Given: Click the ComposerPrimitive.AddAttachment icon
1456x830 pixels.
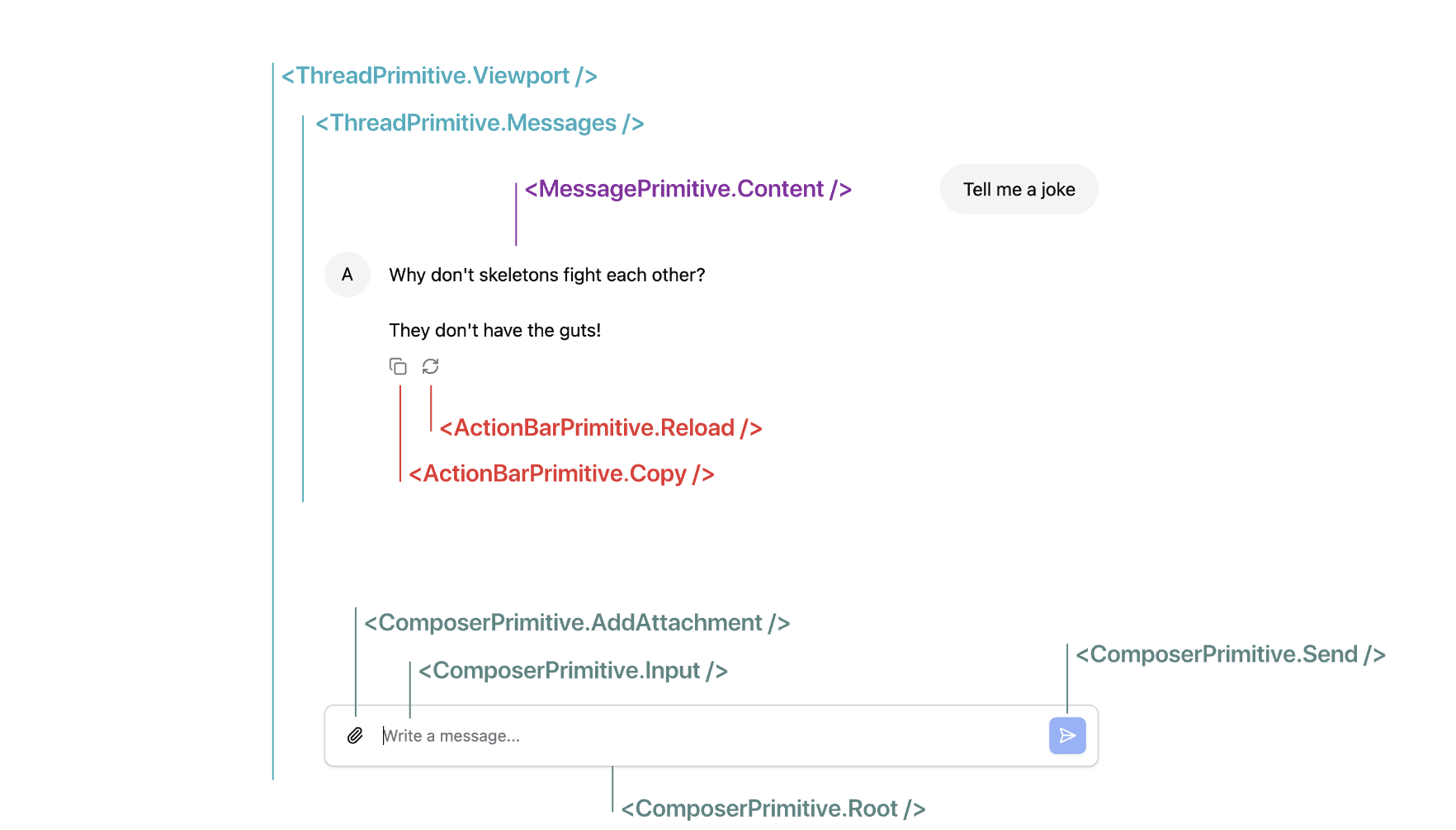Looking at the screenshot, I should [x=356, y=735].
